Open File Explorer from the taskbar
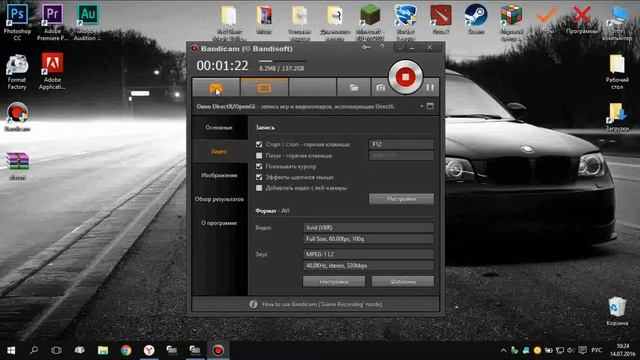Viewport: 640px width, 360px height. pyautogui.click(x=103, y=350)
